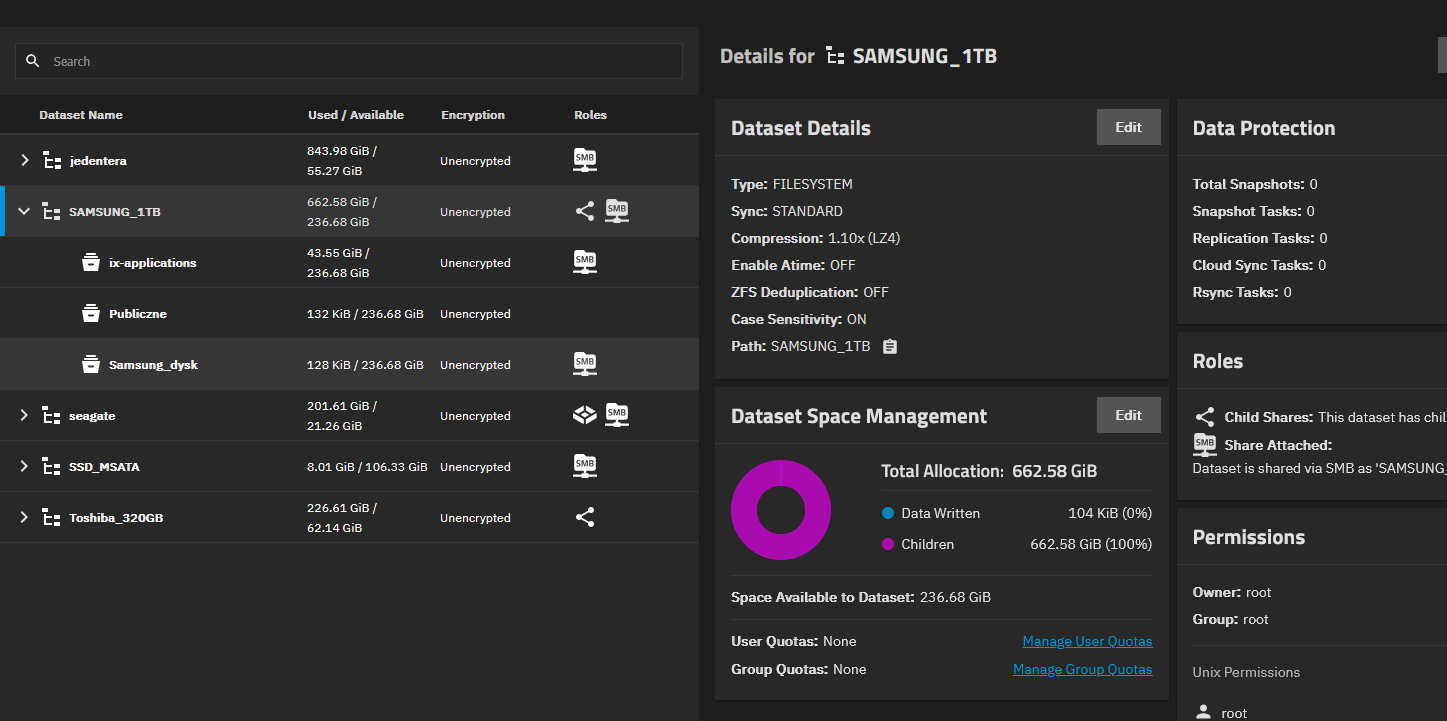Expand the Toshiba_320GB dataset
This screenshot has height=721, width=1447.
(x=24, y=517)
